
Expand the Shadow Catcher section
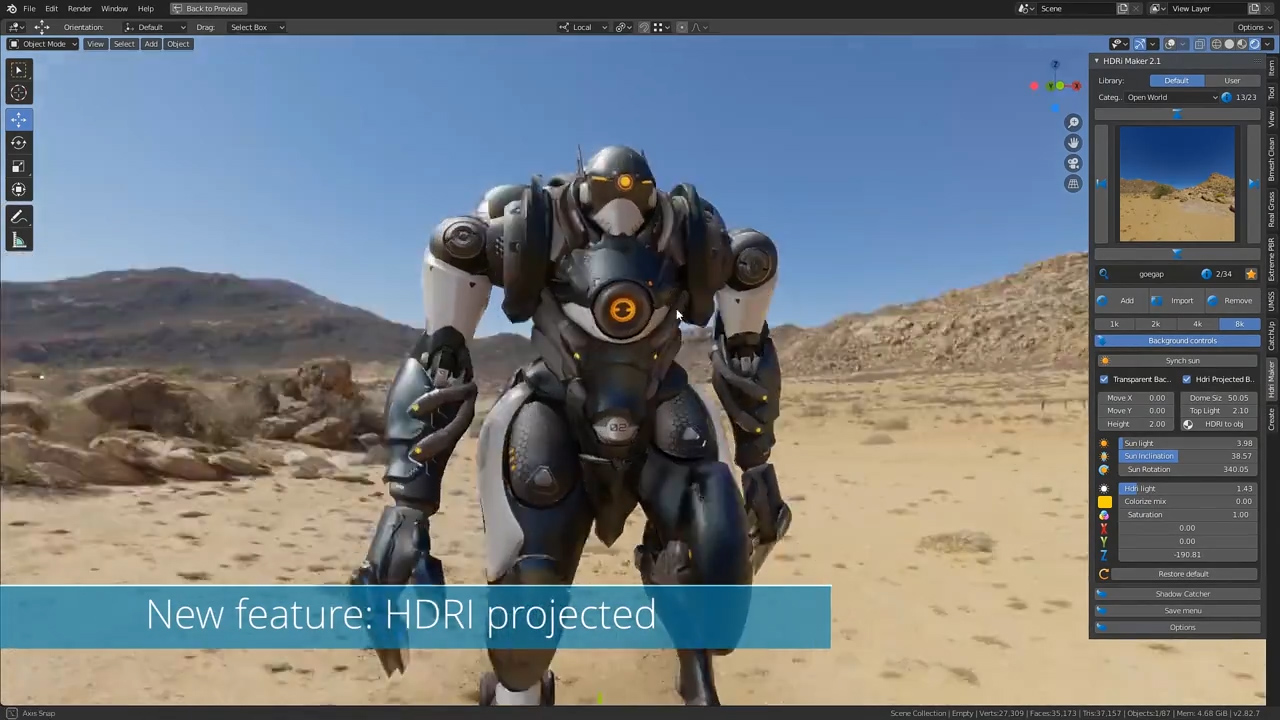[1178, 594]
